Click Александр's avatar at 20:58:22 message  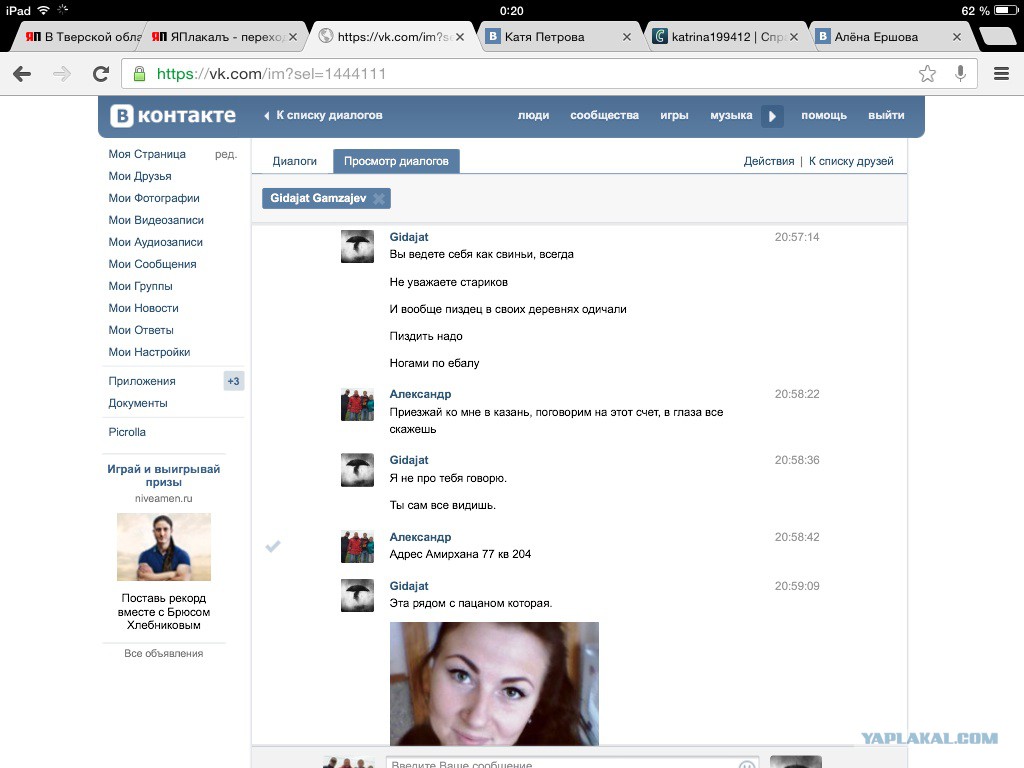point(357,404)
